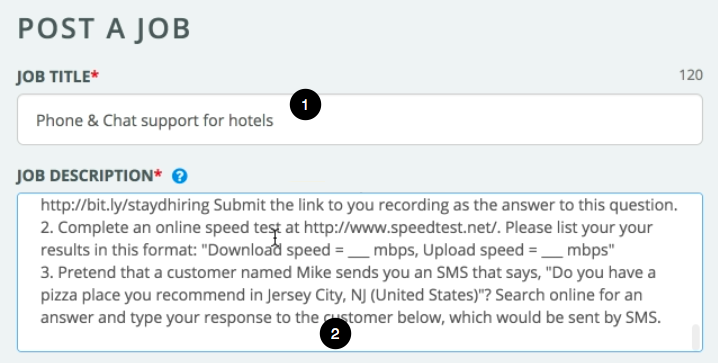This screenshot has height=363, width=718.
Task: Click the blue help icon beside Job Description
Action: [180, 176]
